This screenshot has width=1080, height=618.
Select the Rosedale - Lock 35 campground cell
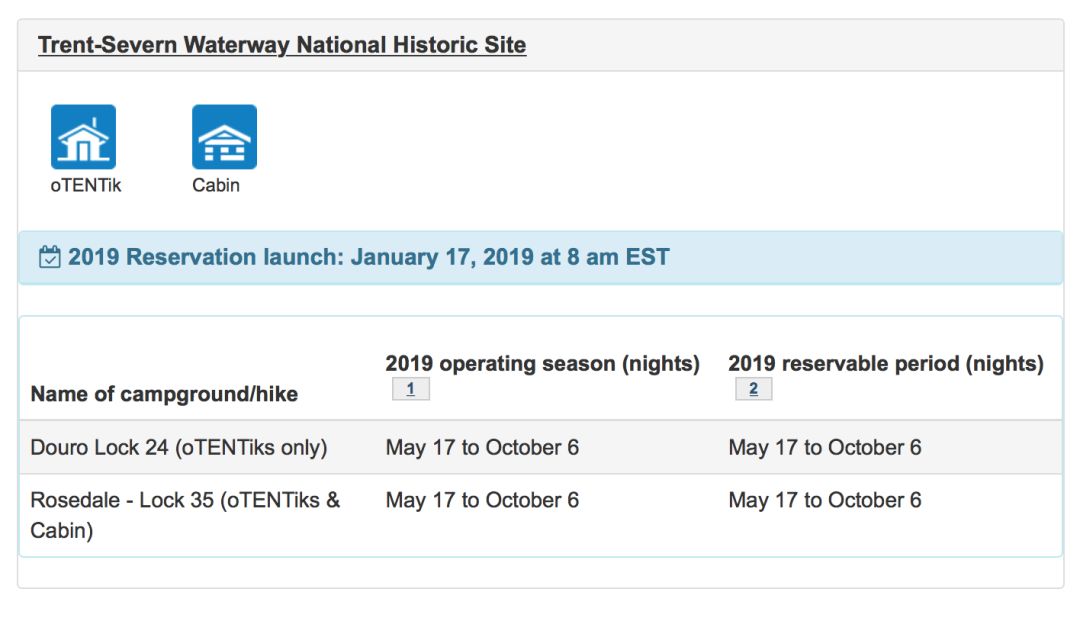click(x=185, y=515)
